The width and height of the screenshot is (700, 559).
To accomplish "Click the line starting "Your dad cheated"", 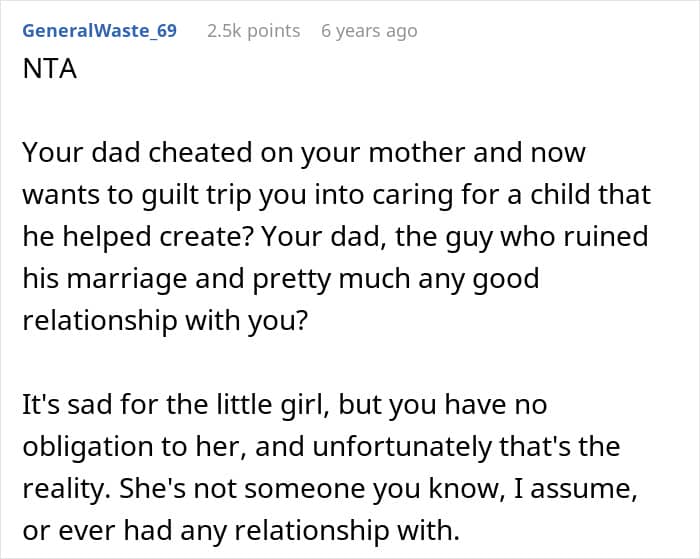I will tap(303, 154).
